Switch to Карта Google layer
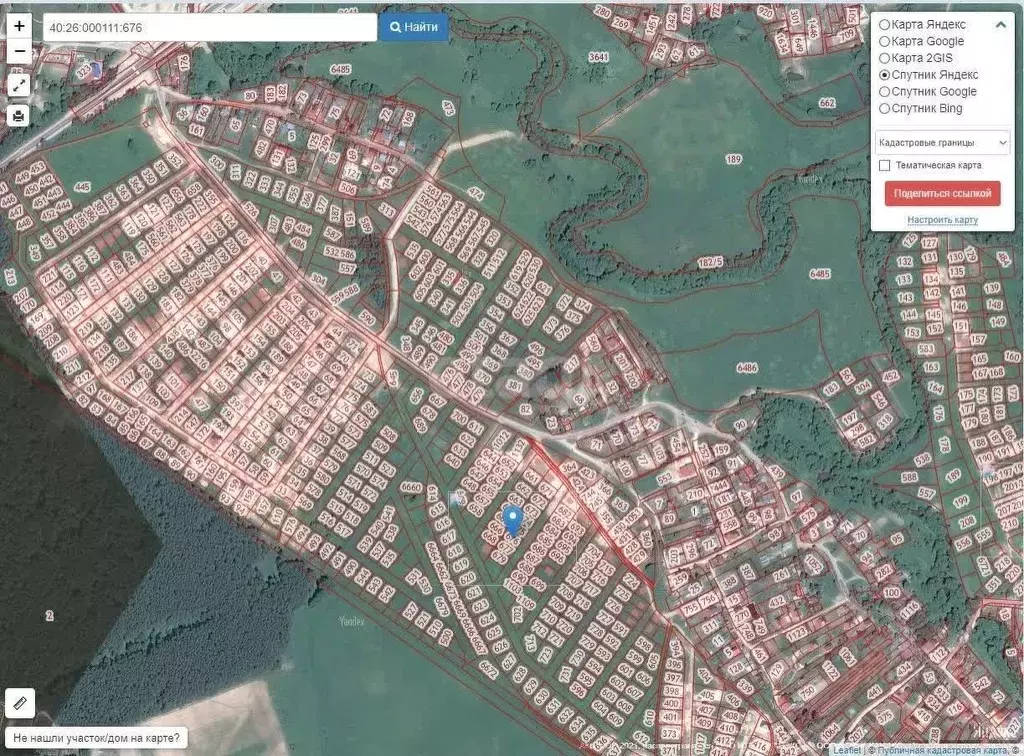 tap(885, 42)
